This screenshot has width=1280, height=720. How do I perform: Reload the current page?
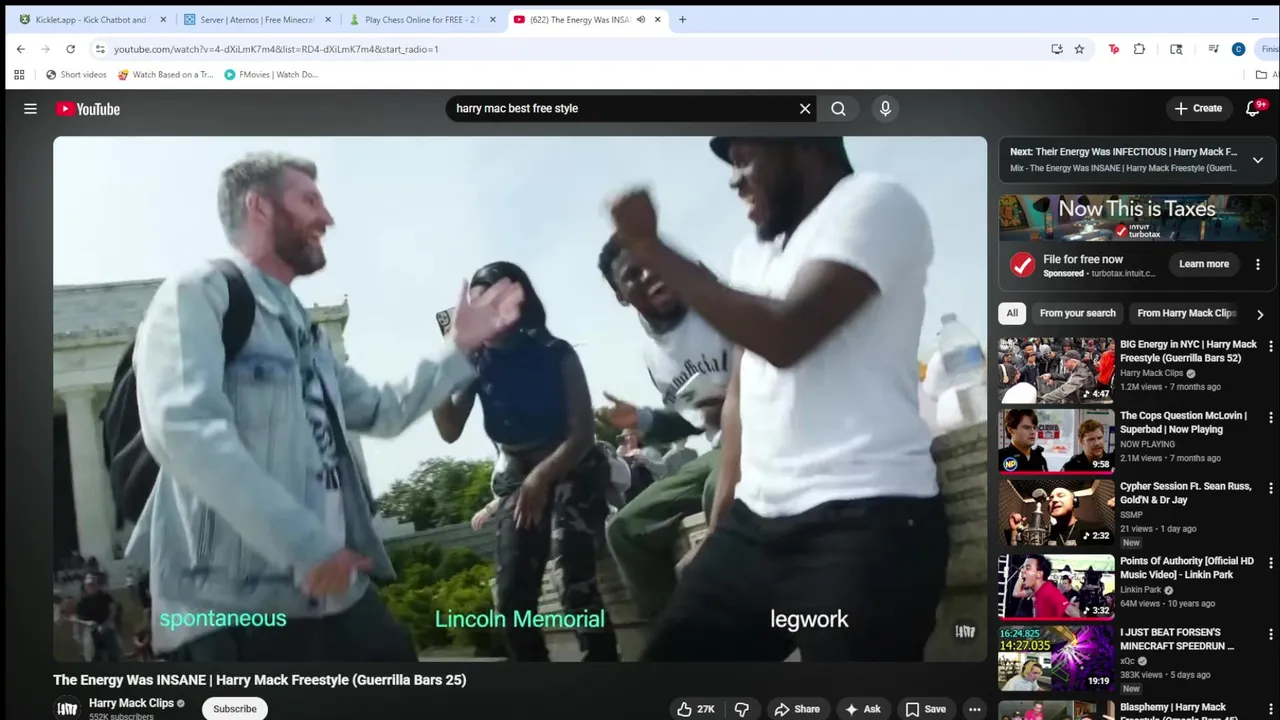70,49
